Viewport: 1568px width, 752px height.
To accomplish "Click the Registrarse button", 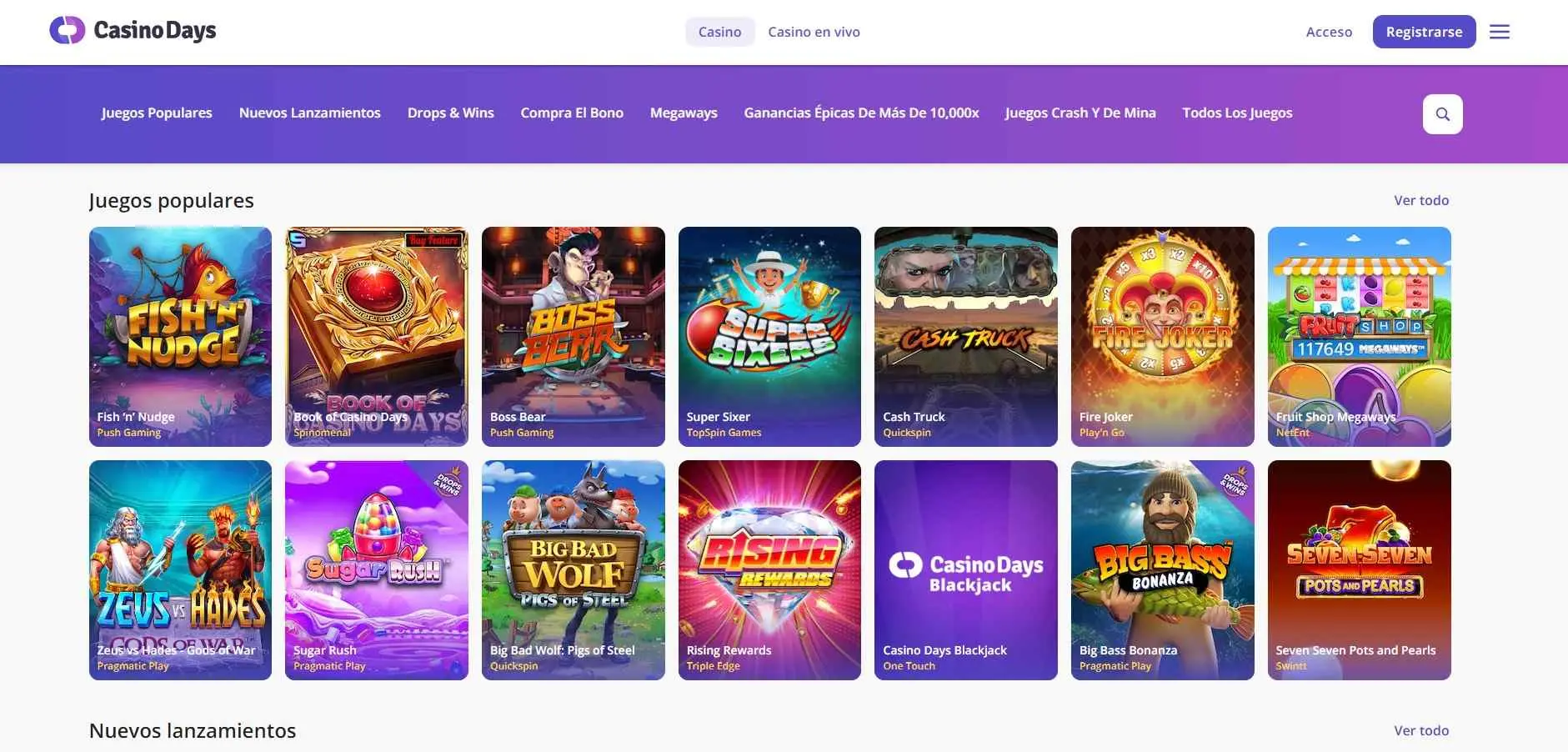I will (x=1423, y=32).
